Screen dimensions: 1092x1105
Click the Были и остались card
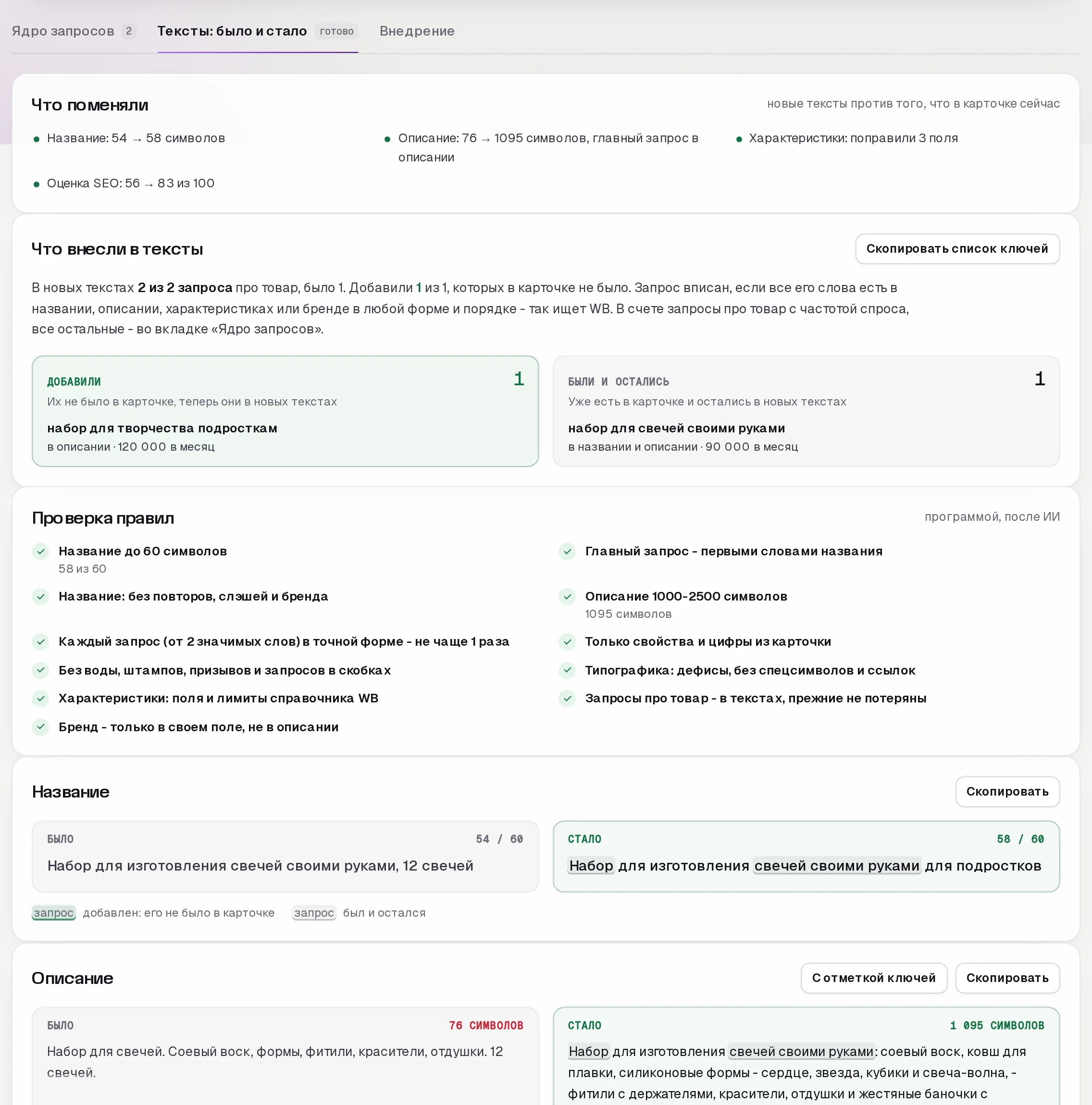(806, 411)
